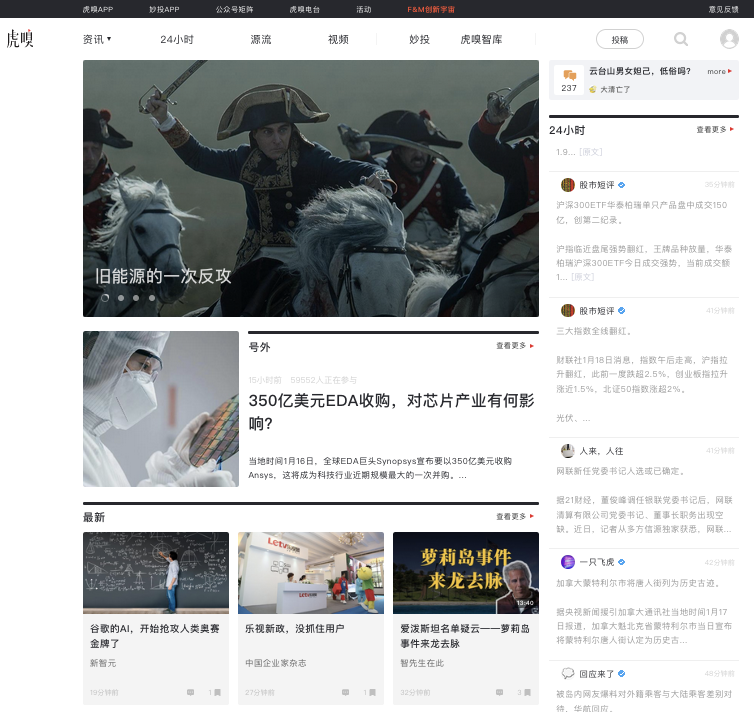Expand the 资讯 dropdown menu
754x712 pixels.
[97, 39]
